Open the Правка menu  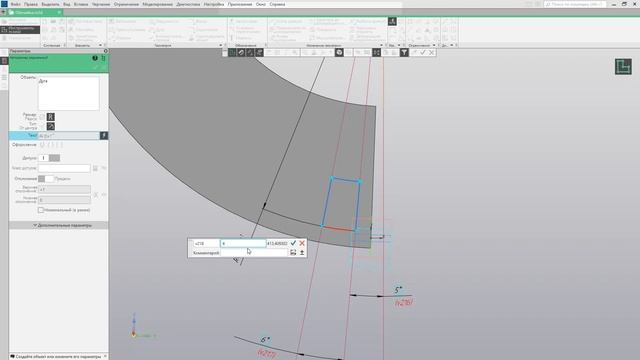31,4
